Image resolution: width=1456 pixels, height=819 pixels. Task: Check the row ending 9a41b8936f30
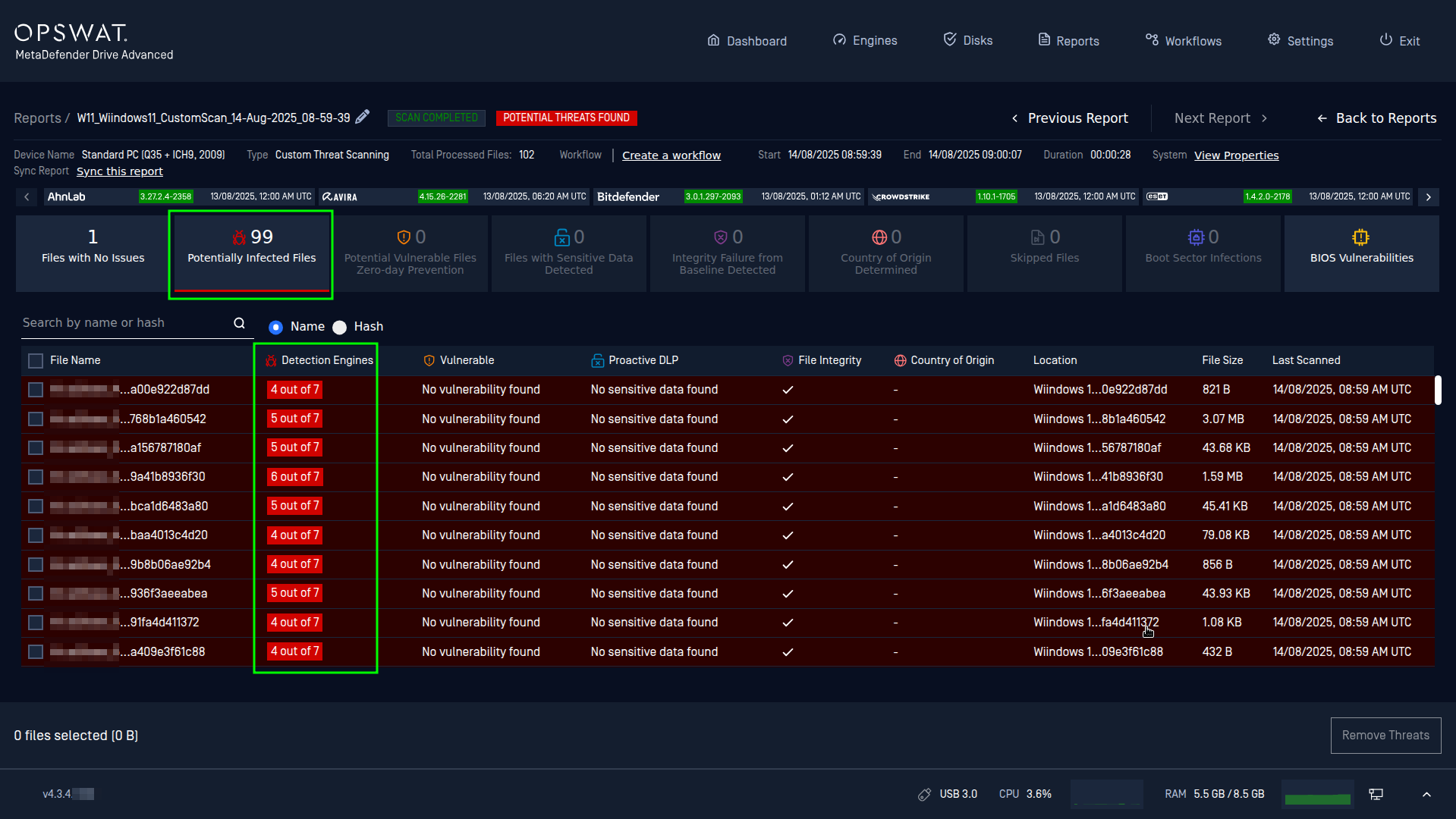(36, 477)
